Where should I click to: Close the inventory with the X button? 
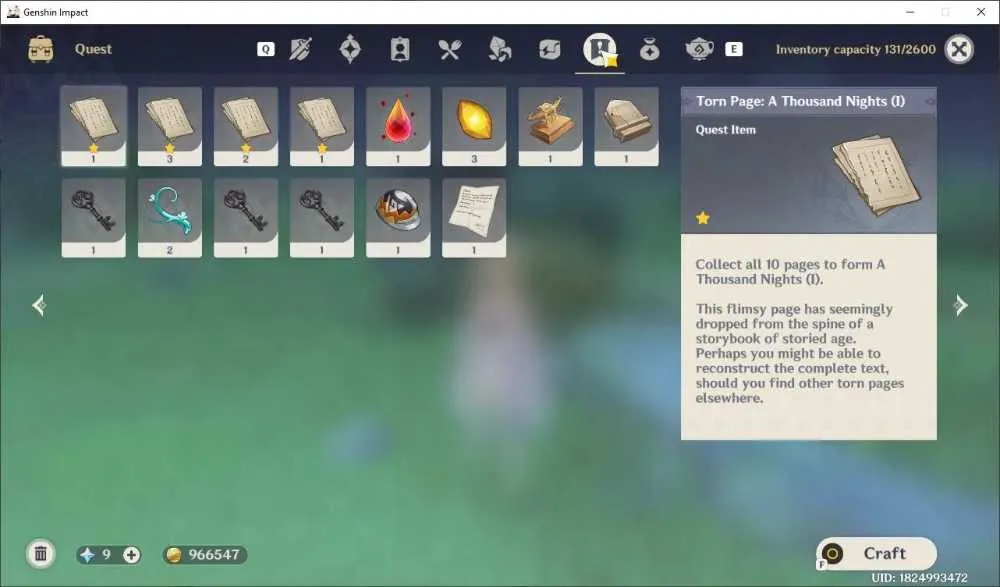[959, 49]
